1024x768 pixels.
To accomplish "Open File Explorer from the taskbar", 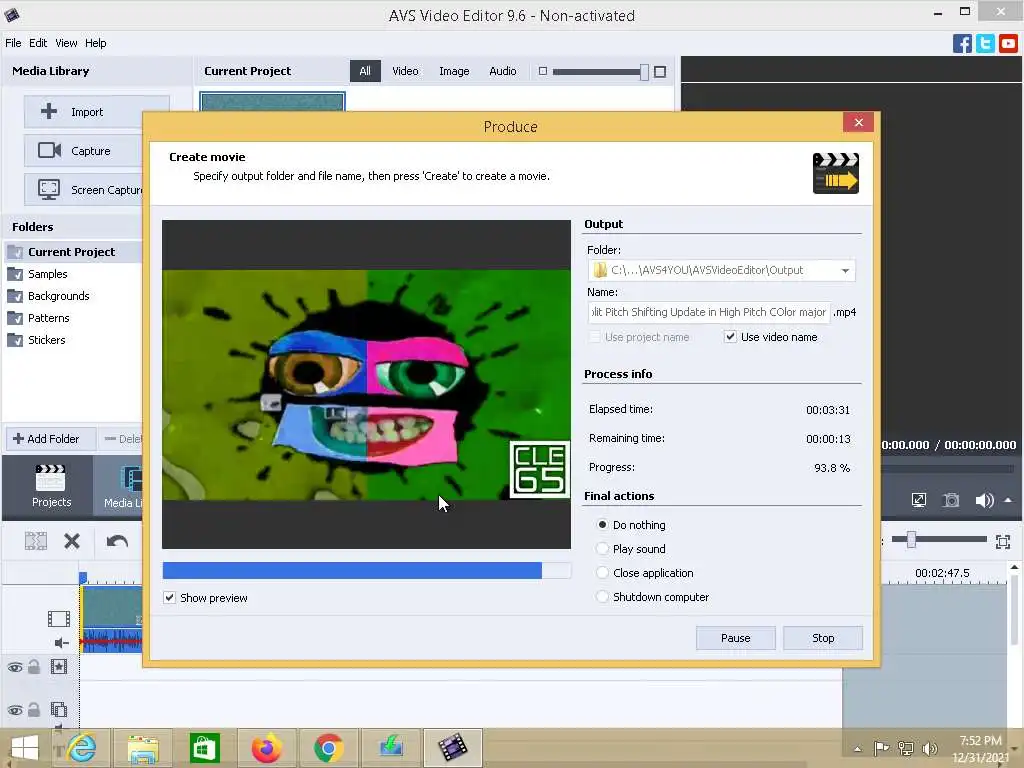I will click(x=143, y=748).
